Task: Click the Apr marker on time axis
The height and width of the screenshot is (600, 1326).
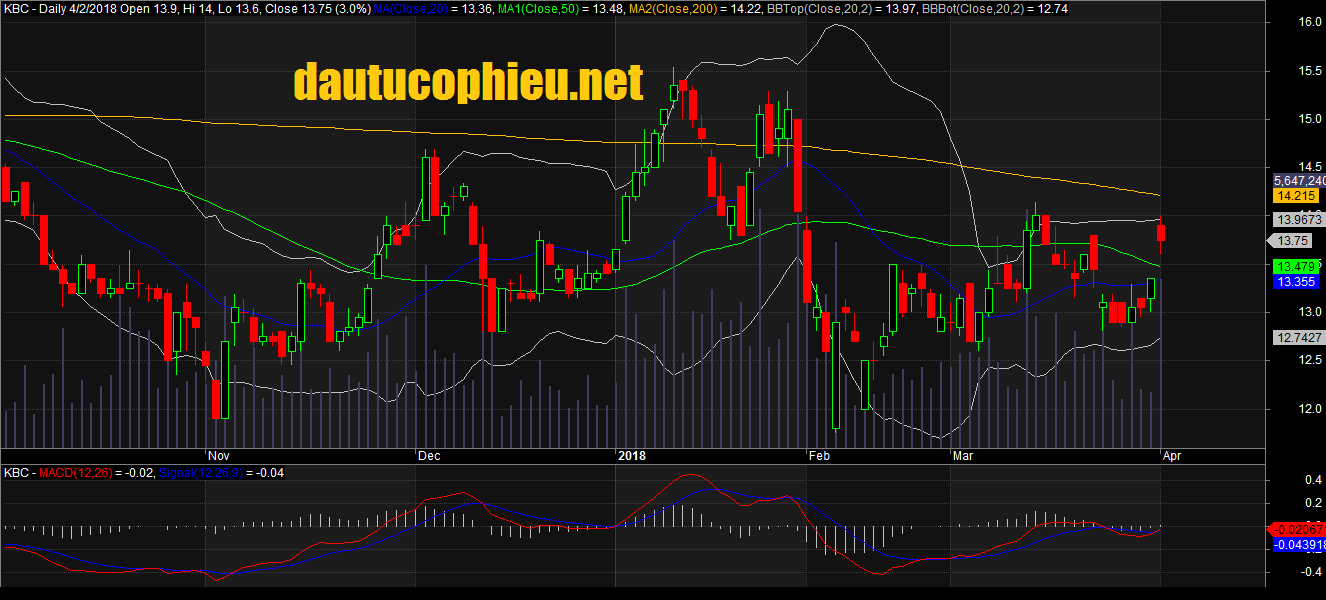Action: (1171, 455)
